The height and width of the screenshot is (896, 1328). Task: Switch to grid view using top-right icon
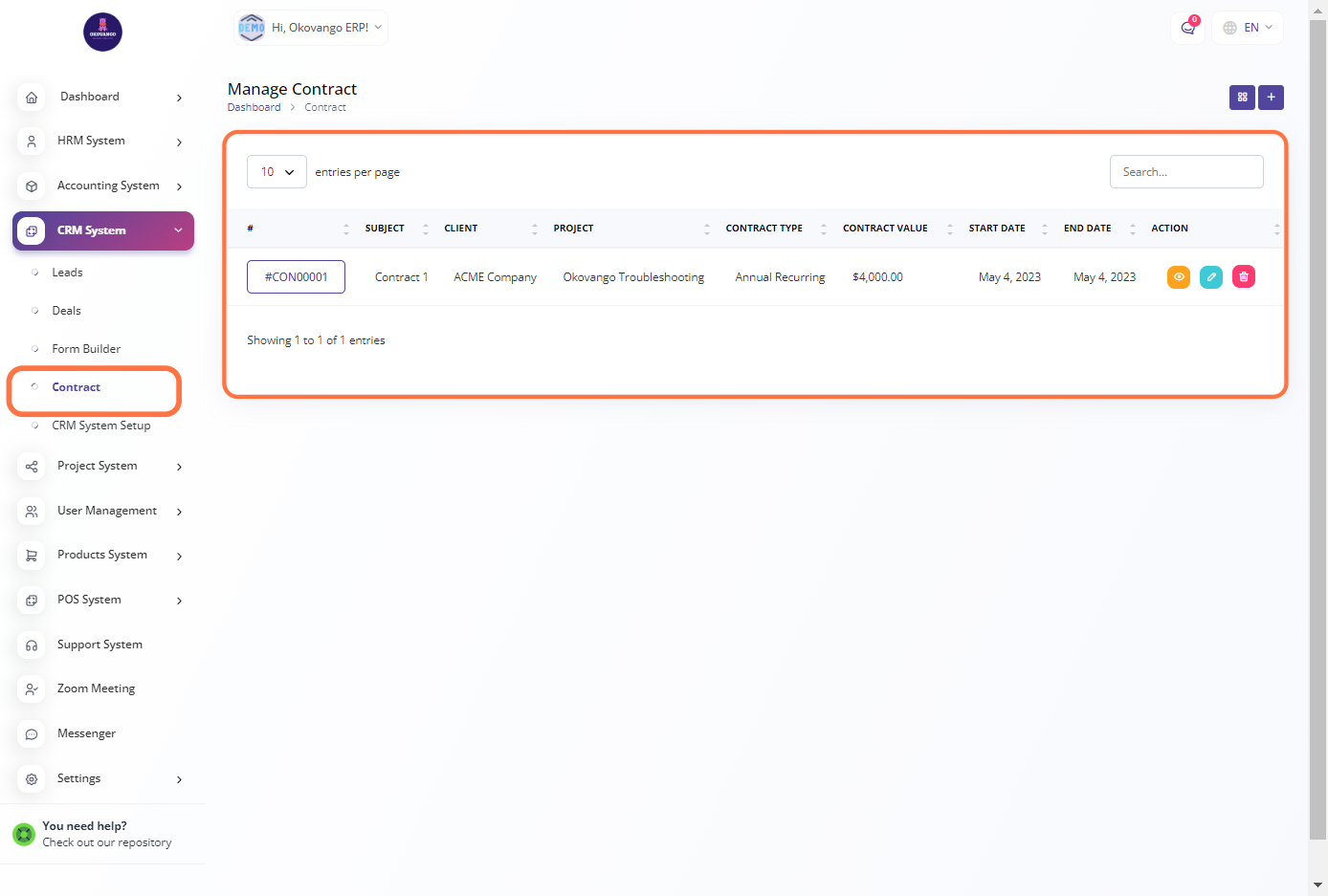pos(1242,98)
